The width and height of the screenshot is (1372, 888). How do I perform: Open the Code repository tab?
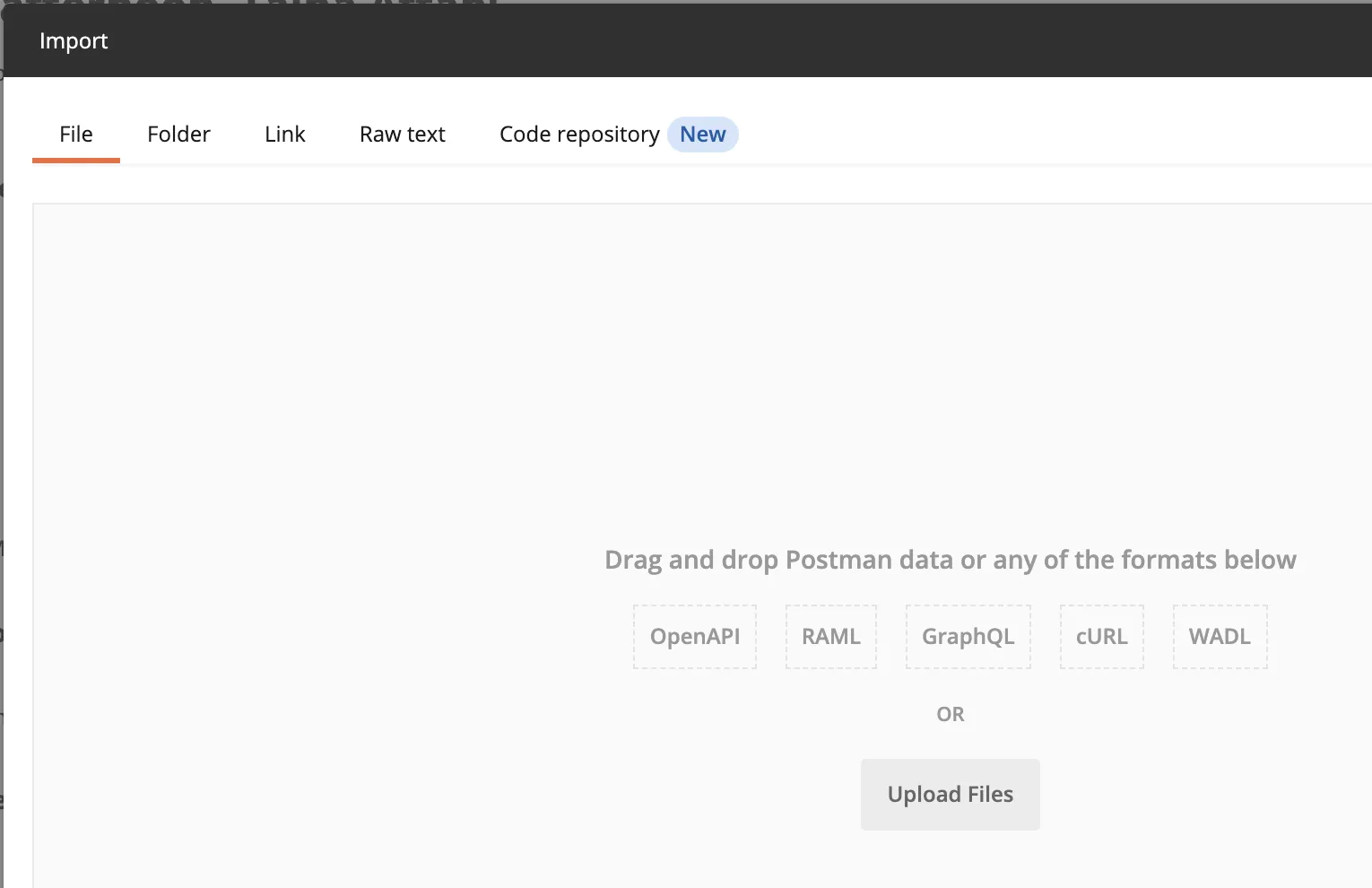tap(579, 135)
